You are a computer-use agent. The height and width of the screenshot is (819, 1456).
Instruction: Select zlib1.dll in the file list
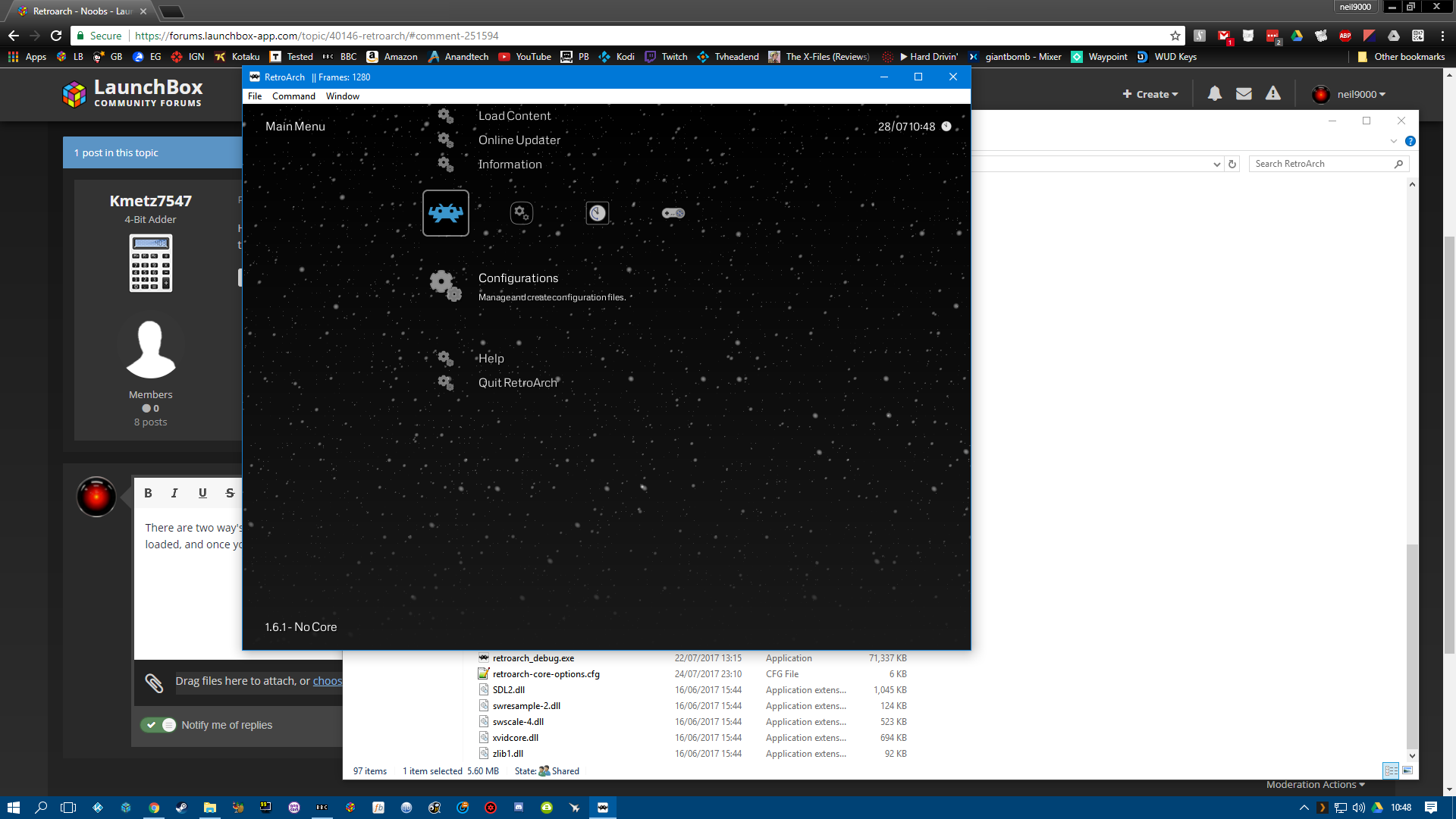(x=507, y=754)
